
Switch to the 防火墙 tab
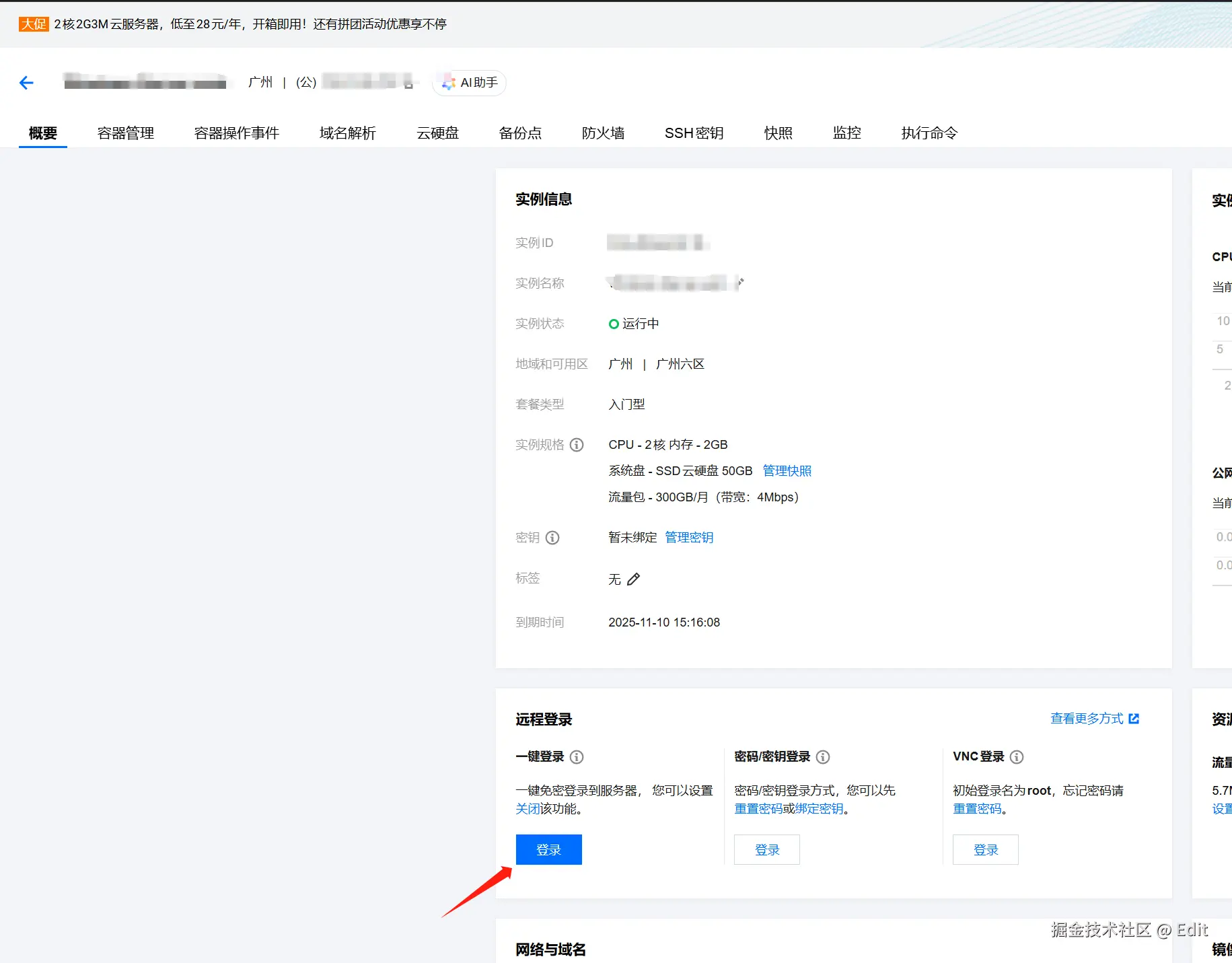click(x=603, y=133)
